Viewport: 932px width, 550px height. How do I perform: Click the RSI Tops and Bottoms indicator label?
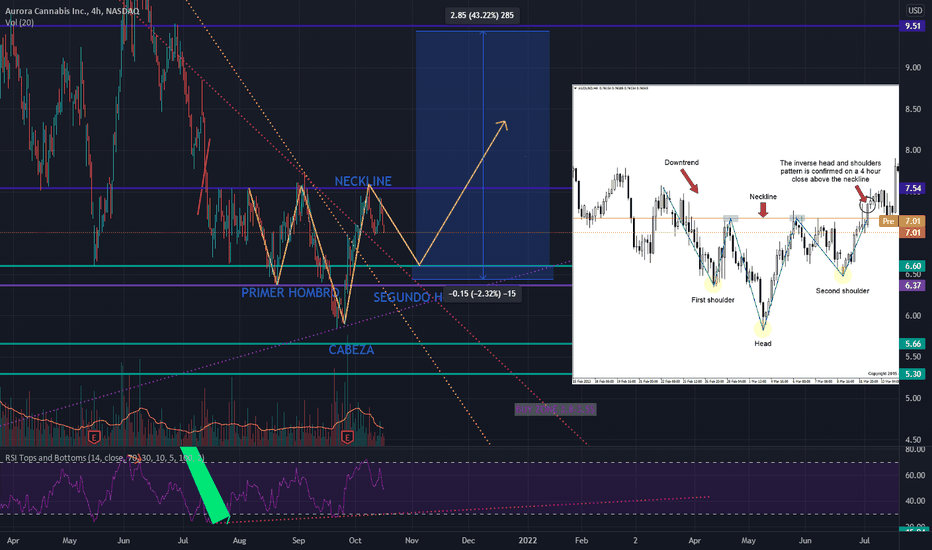tap(105, 458)
